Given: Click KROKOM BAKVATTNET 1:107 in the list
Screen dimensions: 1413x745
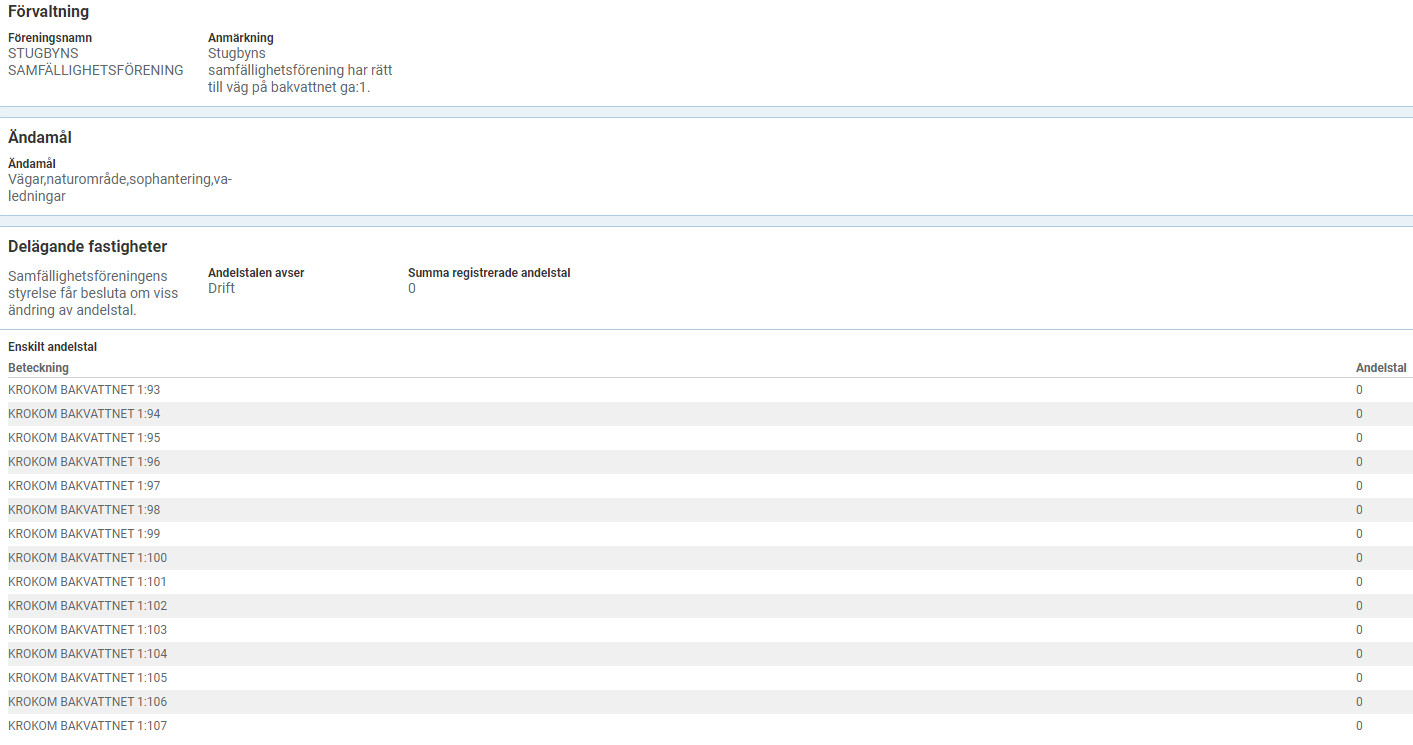Looking at the screenshot, I should click(87, 726).
